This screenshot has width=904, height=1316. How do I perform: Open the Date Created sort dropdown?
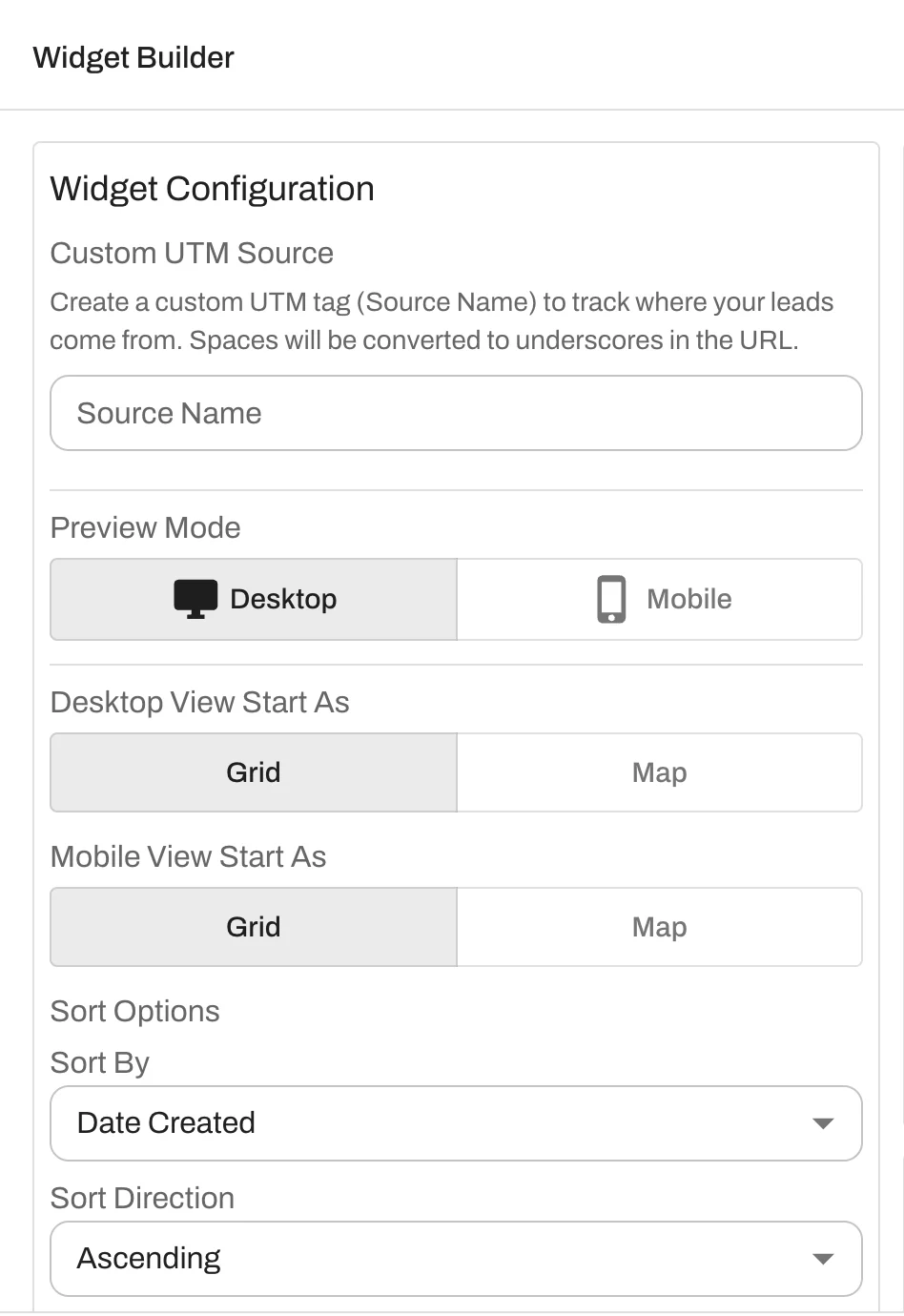click(x=456, y=1123)
